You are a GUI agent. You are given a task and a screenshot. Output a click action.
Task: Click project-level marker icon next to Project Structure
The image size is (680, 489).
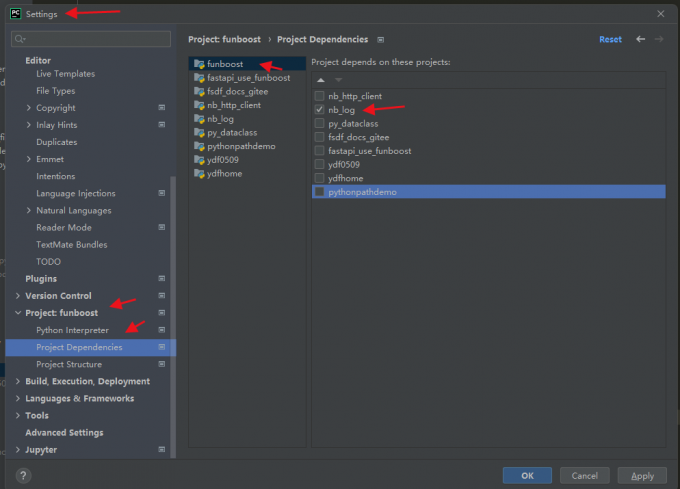tap(162, 364)
